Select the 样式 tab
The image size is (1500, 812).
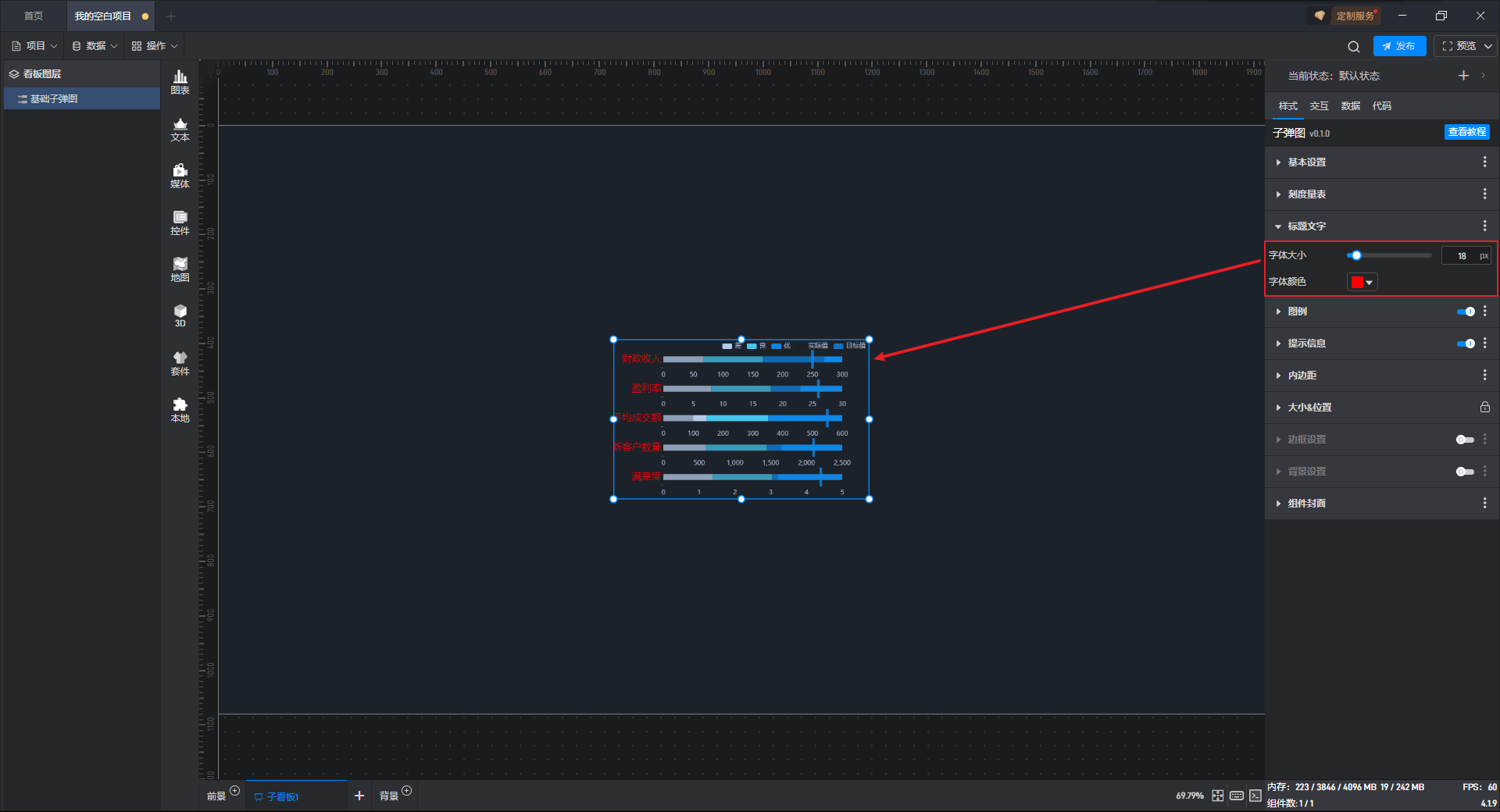(x=1287, y=105)
